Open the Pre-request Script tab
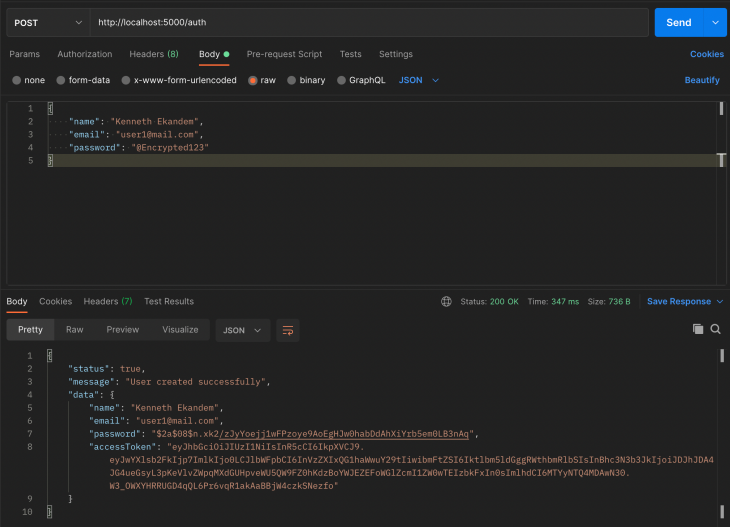The image size is (730, 527). tap(284, 54)
